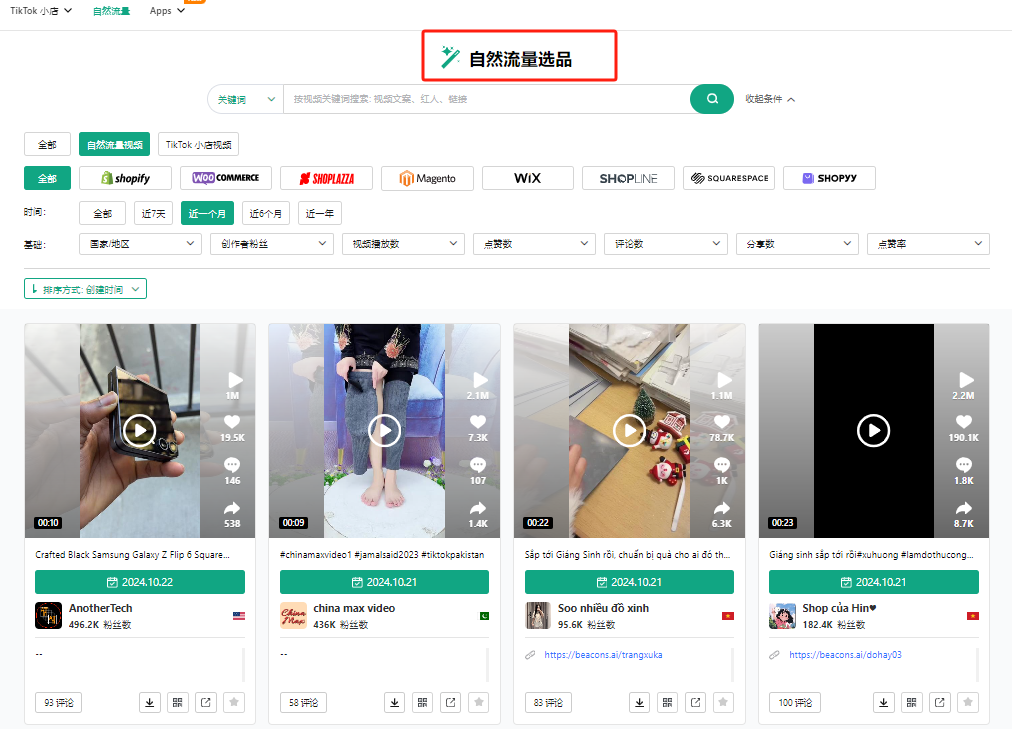Screen dimensions: 1012x729
Task: Download the AnotherTech video
Action: (149, 702)
